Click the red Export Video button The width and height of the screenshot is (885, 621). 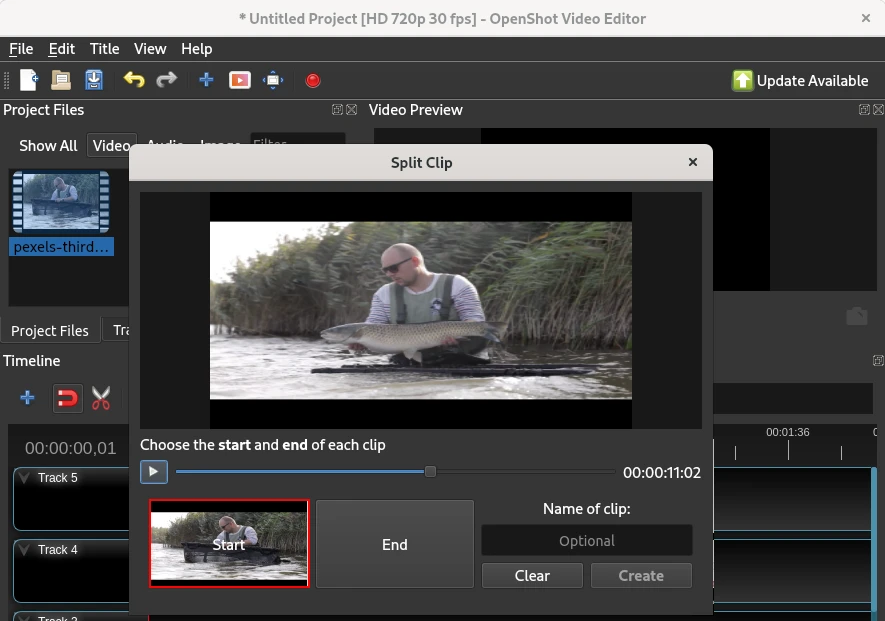tap(313, 80)
